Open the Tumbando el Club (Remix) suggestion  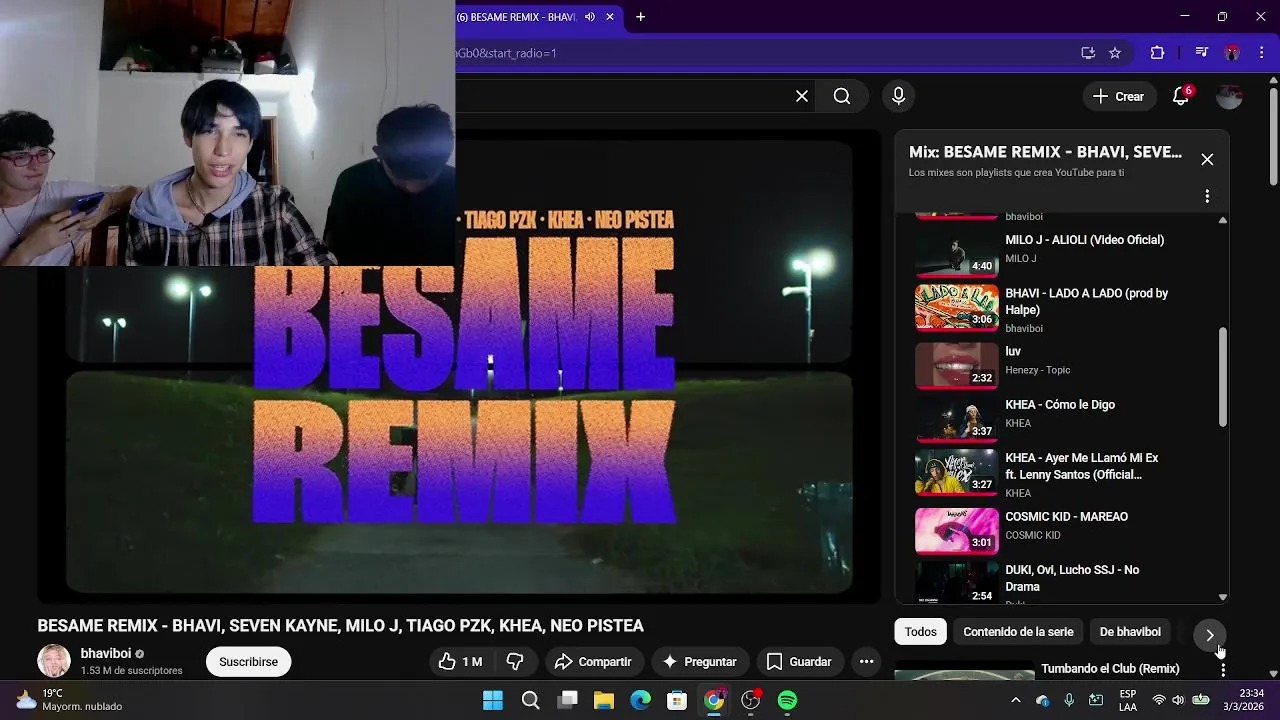[1110, 669]
